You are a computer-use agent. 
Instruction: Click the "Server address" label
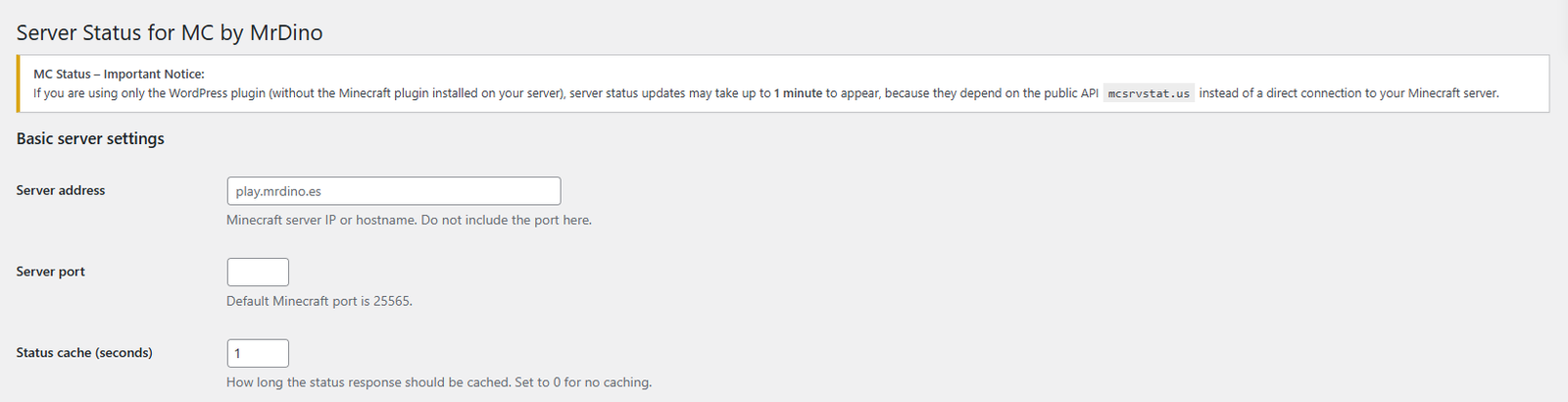point(61,190)
